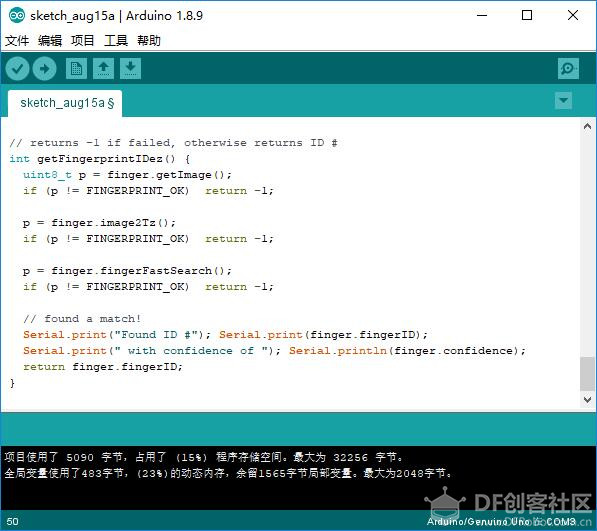Open the 工具 menu
597x531 pixels.
pos(116,40)
